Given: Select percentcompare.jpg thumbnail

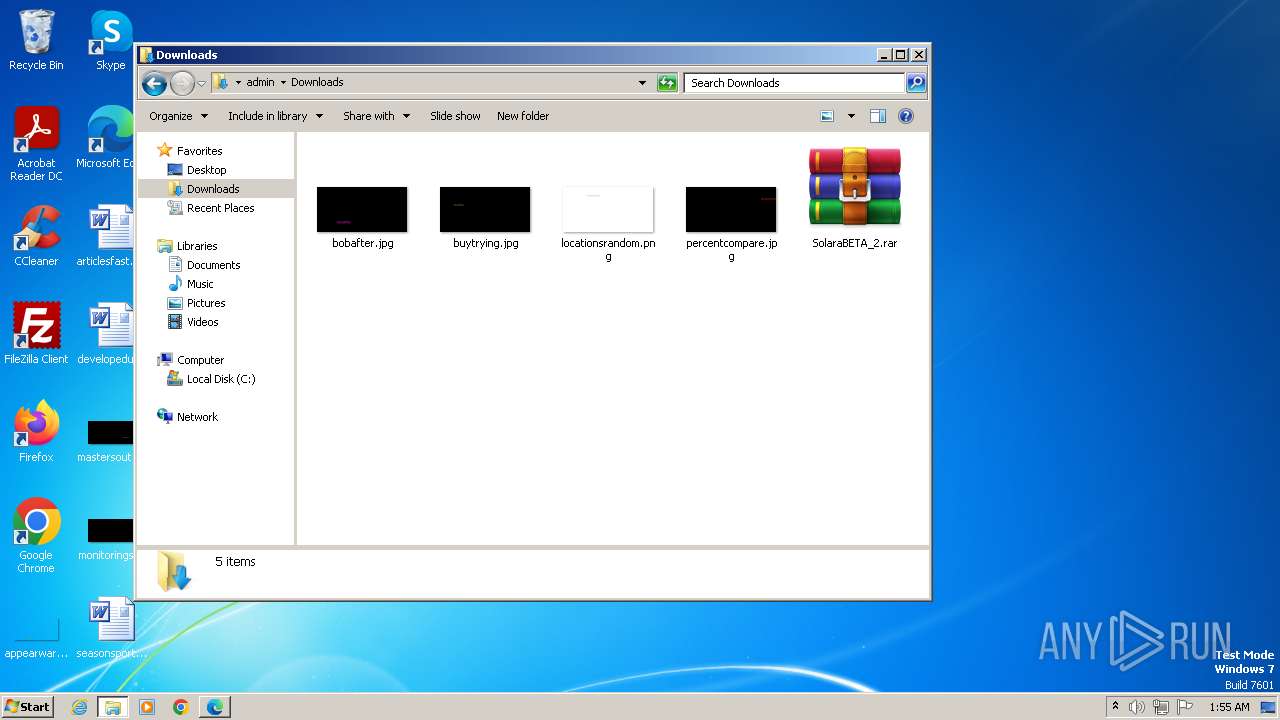Looking at the screenshot, I should pos(731,209).
